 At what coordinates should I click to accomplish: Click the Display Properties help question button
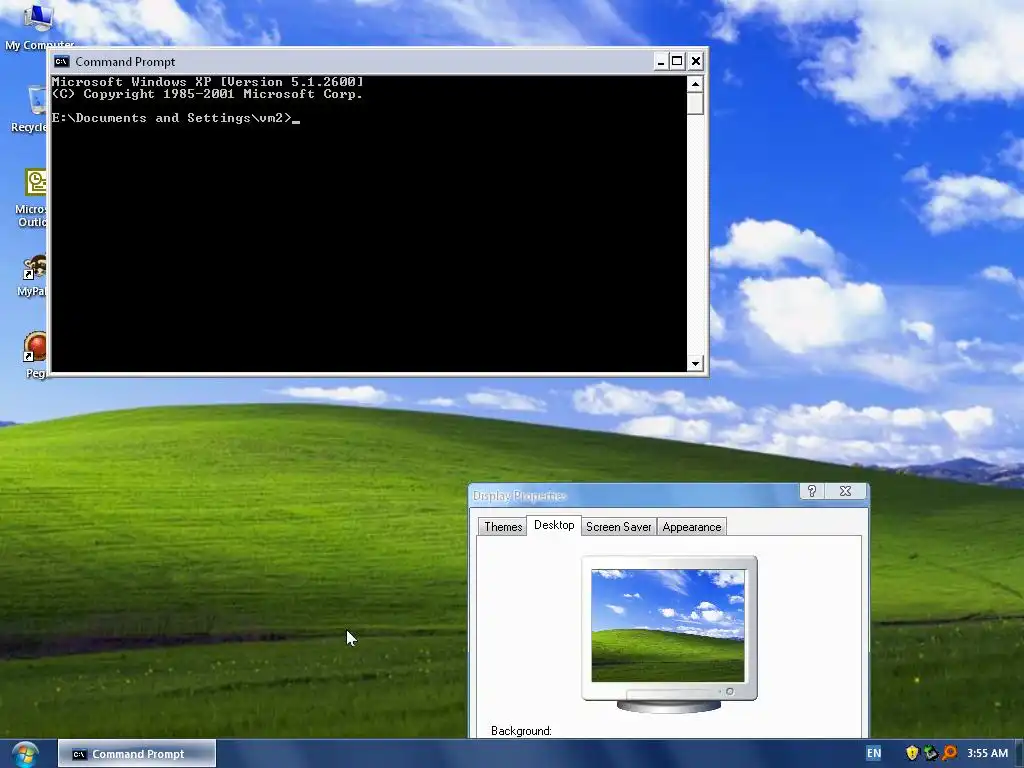coord(812,491)
